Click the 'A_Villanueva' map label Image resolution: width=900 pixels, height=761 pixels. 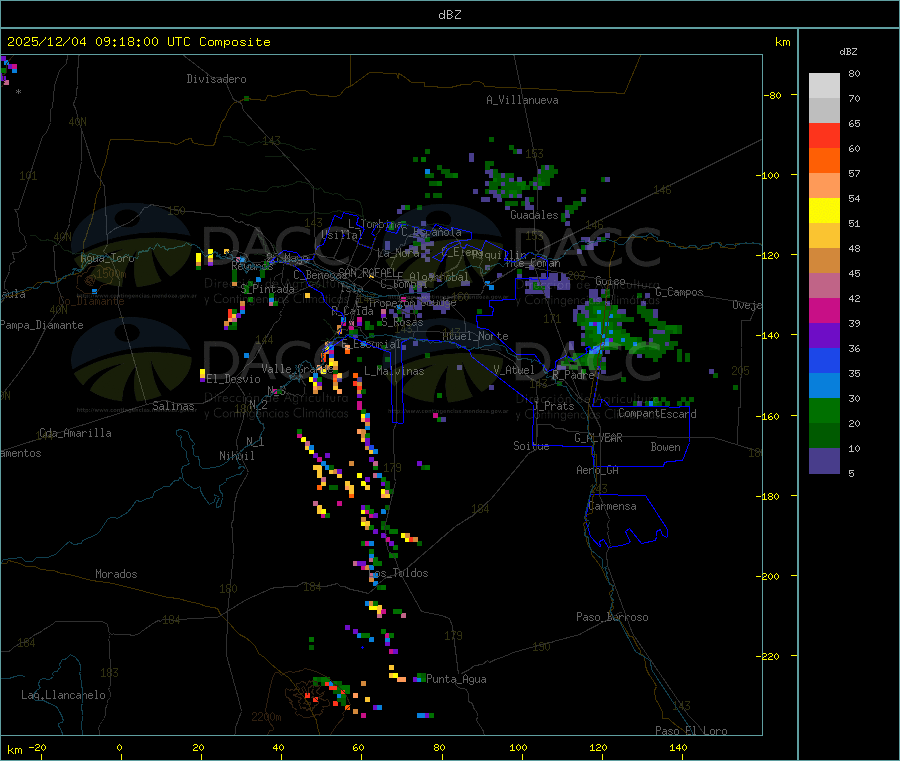click(522, 100)
